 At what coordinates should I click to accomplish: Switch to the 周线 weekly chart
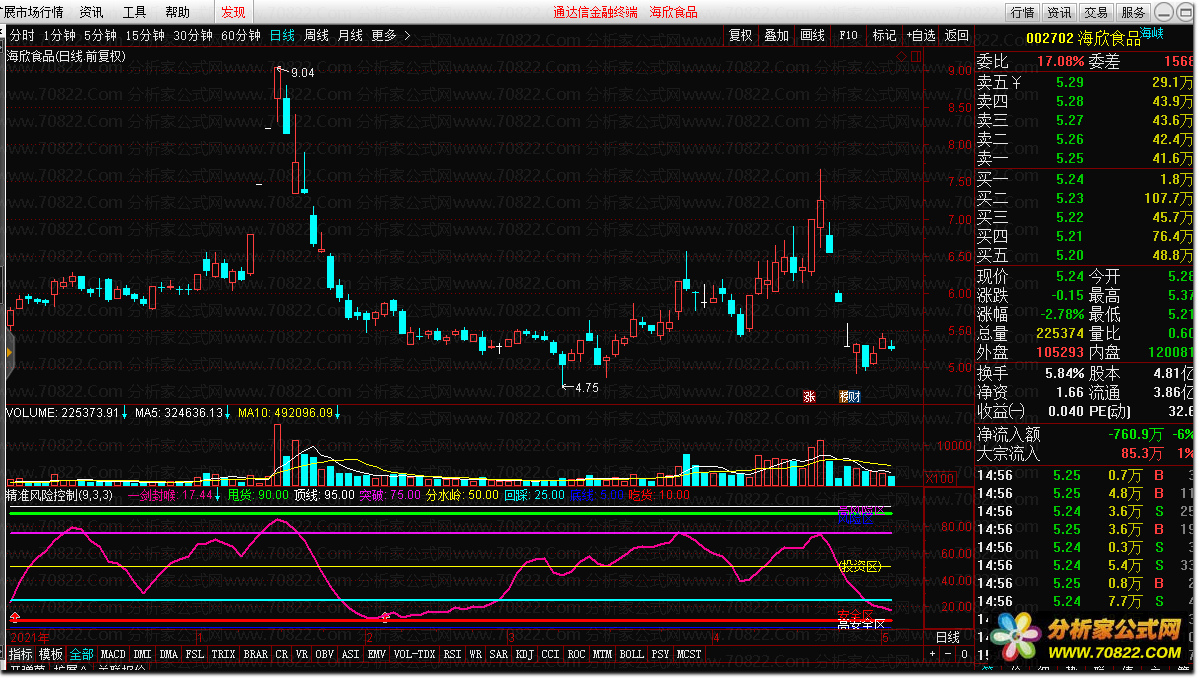click(x=317, y=35)
